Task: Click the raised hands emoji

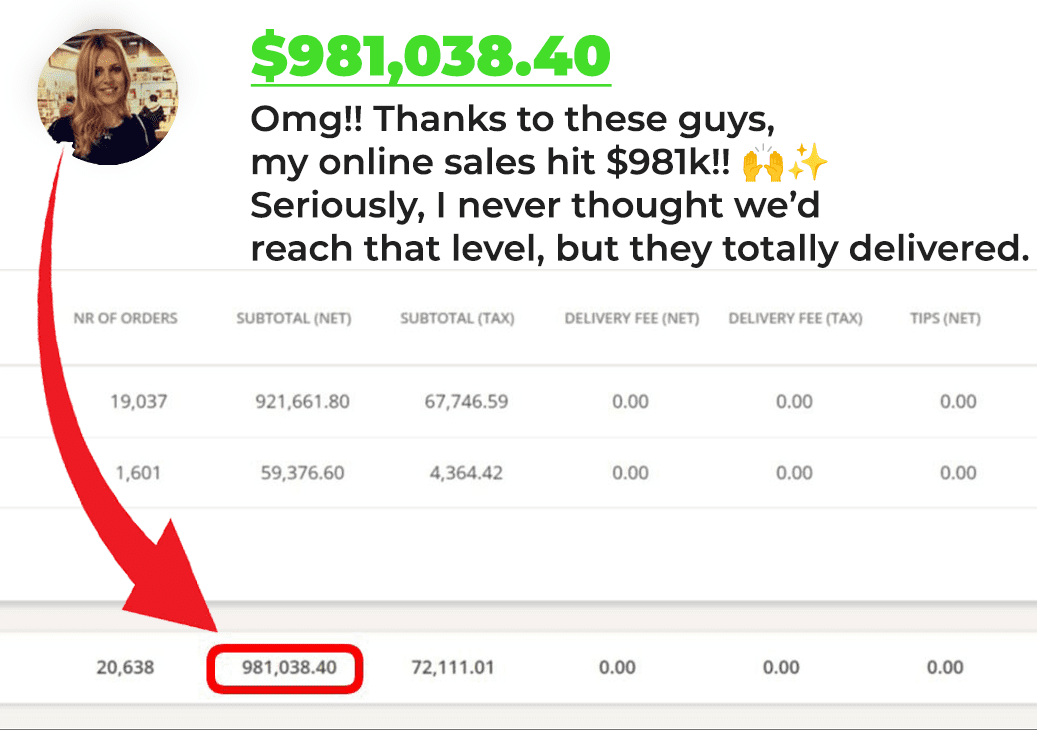Action: 763,163
